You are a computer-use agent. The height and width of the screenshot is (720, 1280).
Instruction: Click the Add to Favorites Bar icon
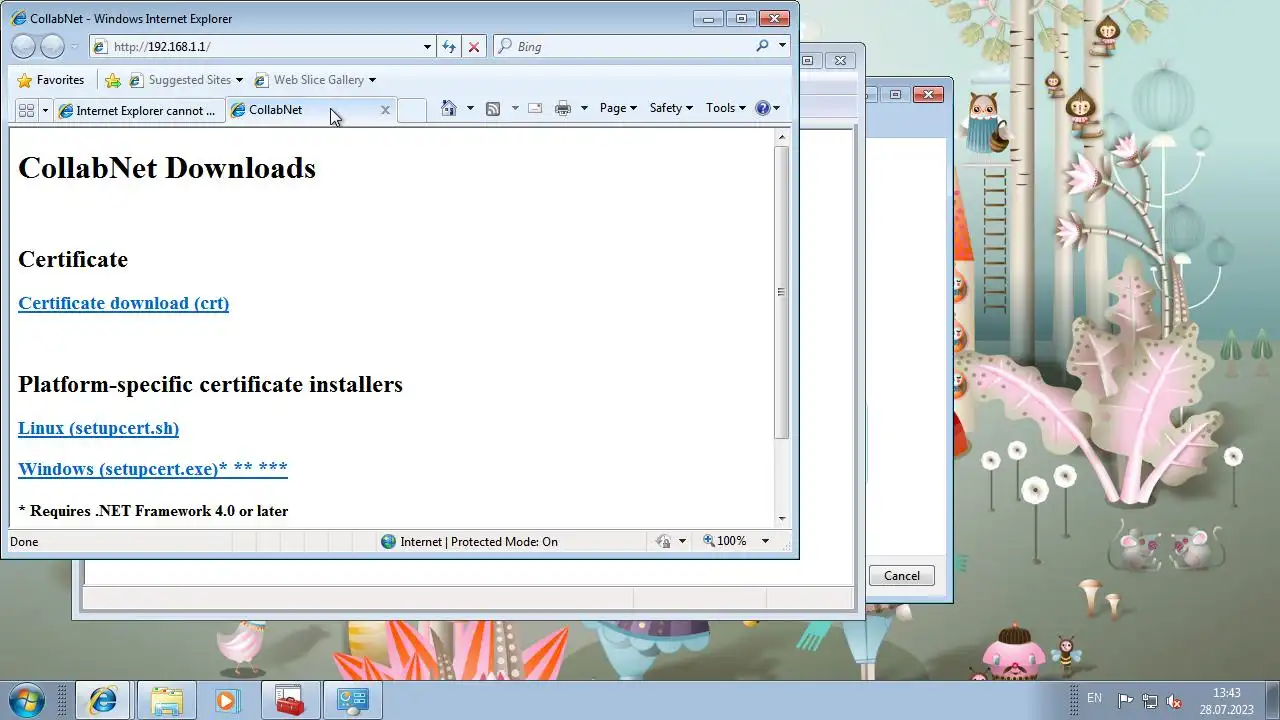coord(113,80)
